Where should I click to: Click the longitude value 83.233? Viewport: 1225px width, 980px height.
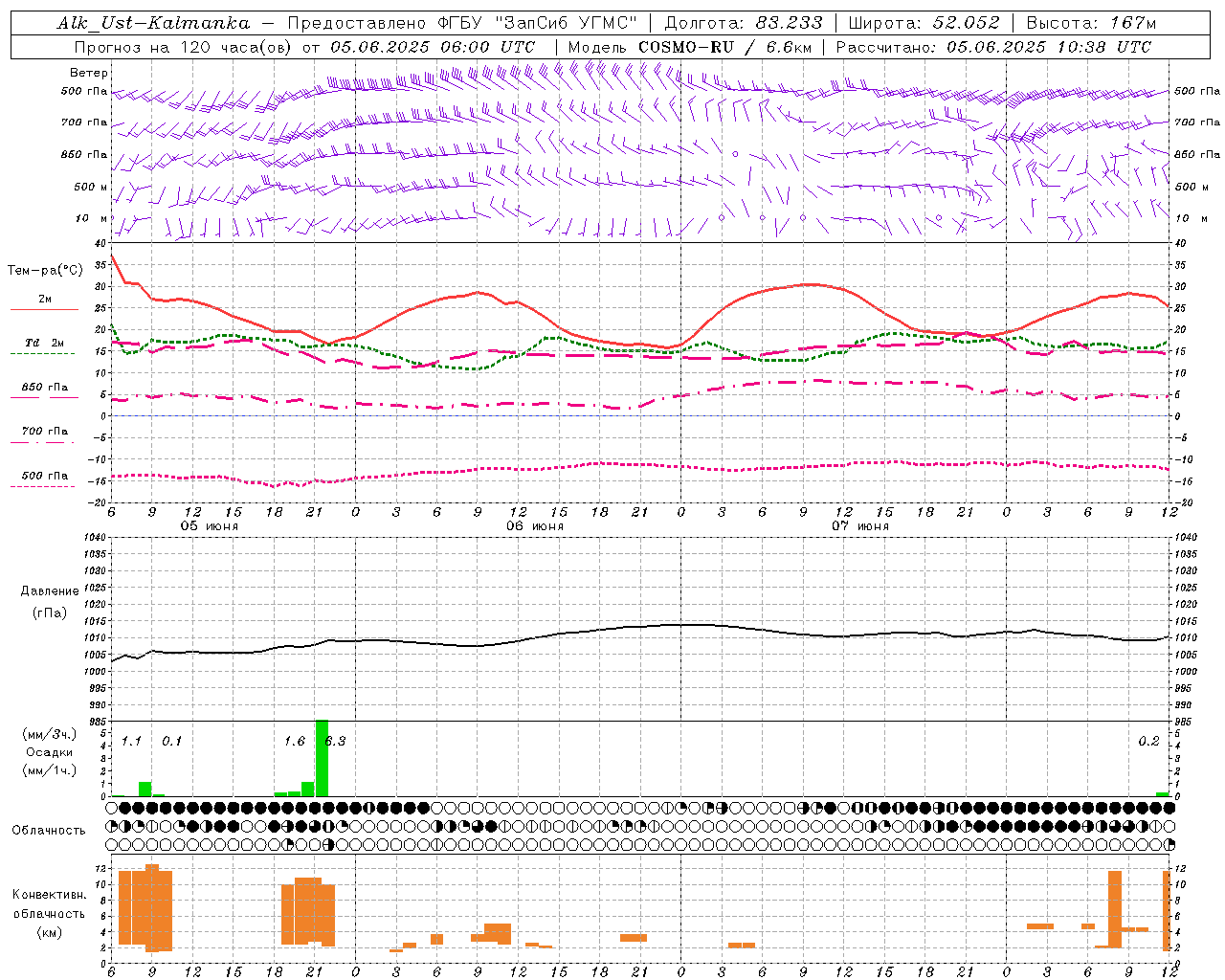coord(789,23)
